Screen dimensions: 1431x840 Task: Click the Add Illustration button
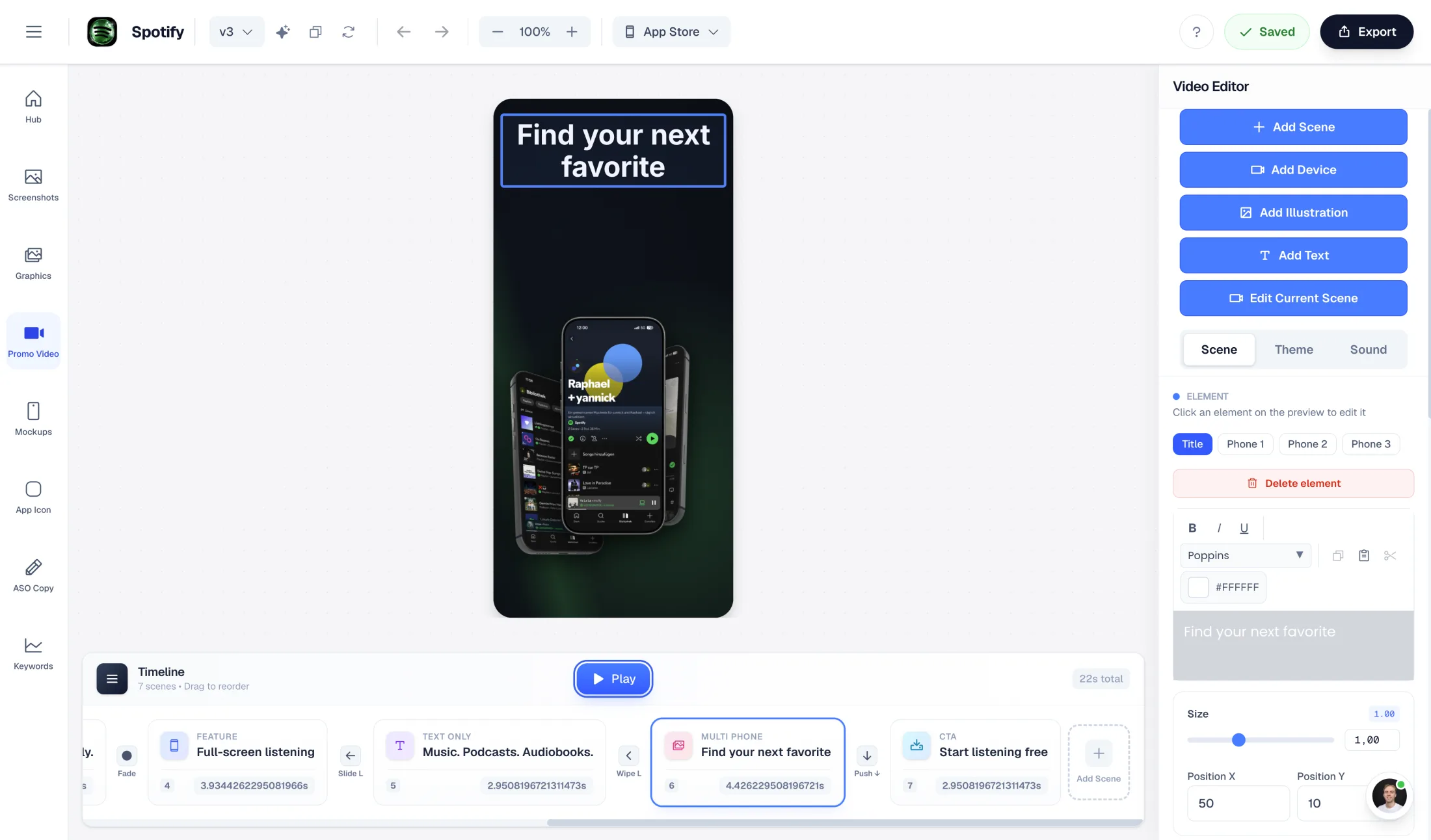(x=1293, y=213)
